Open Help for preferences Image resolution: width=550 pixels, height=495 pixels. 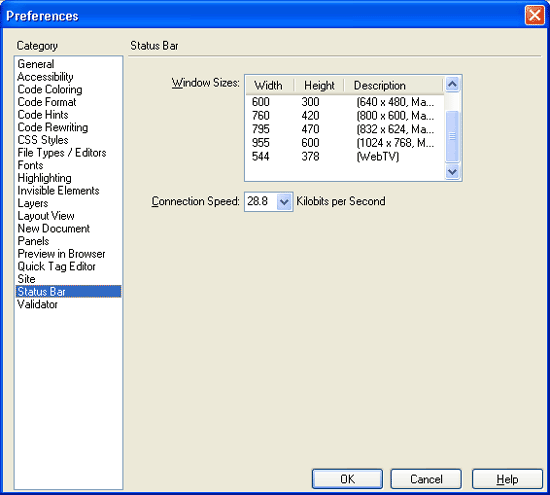click(507, 479)
